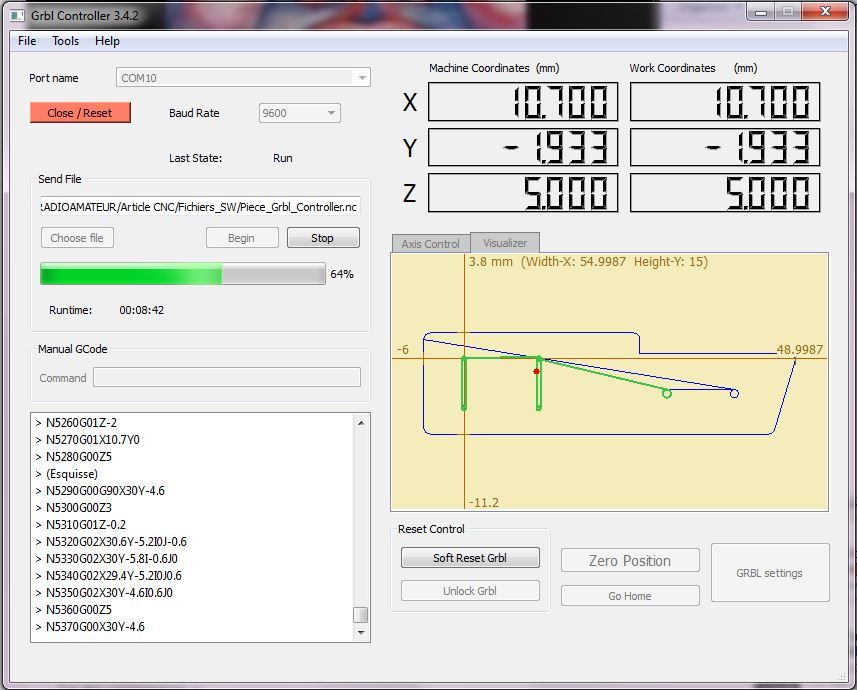Image resolution: width=857 pixels, height=690 pixels.
Task: Click the Unlock Grbl button
Action: point(470,591)
